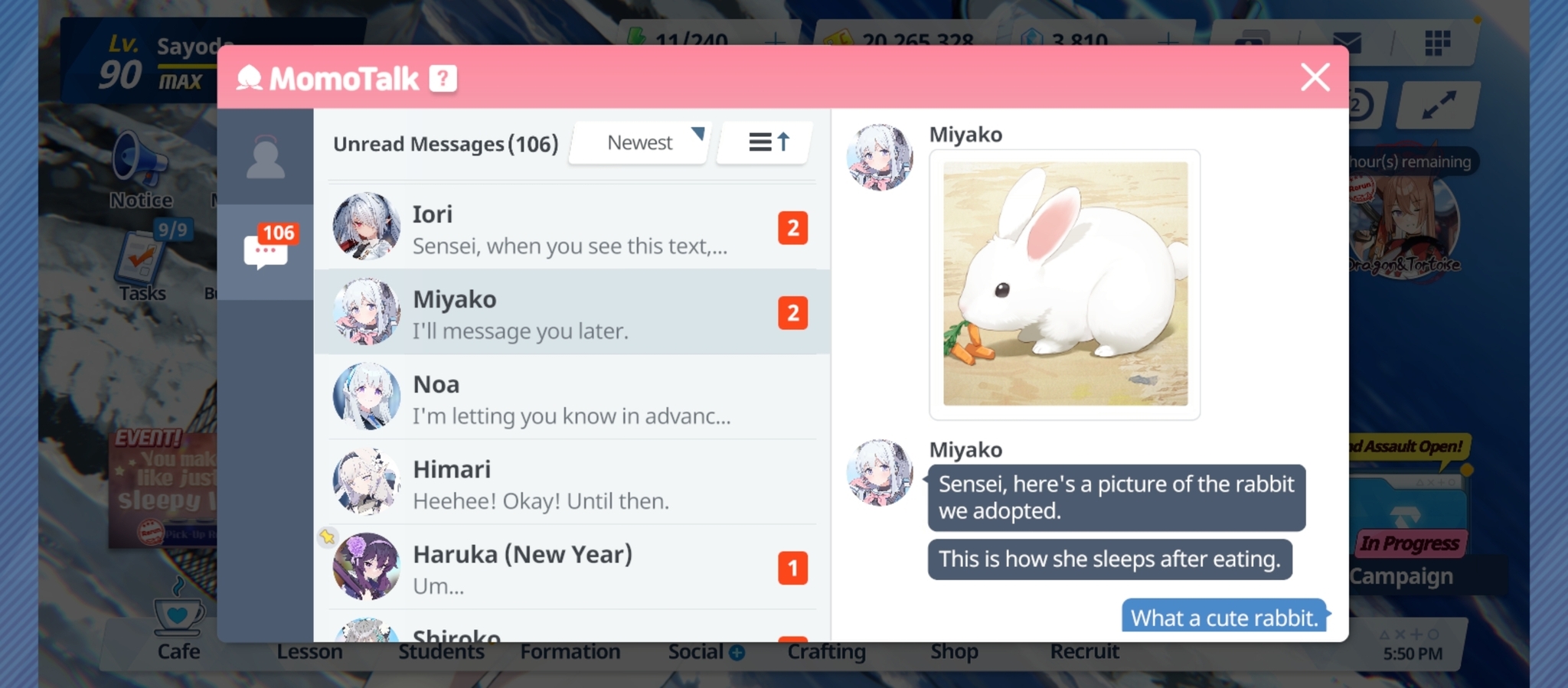The height and width of the screenshot is (688, 1568).
Task: View the white rabbit picture from Miyako
Action: coord(1065,284)
